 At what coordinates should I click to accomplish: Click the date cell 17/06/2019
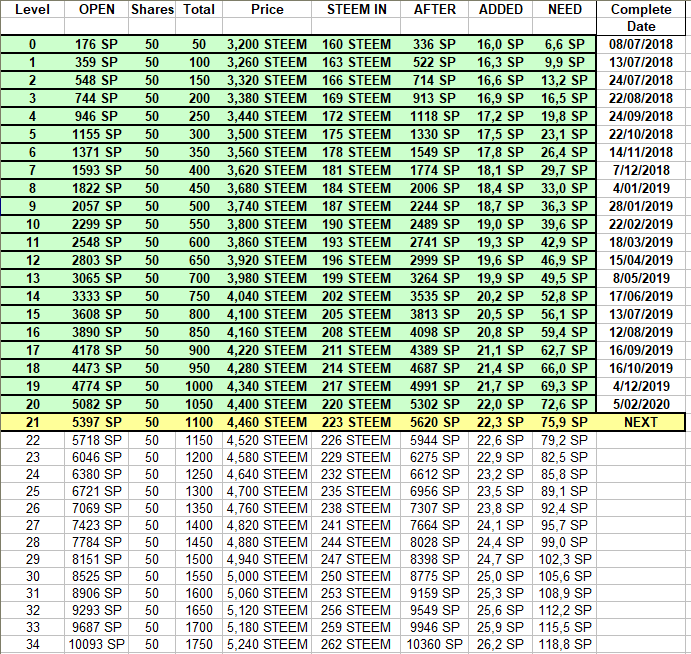641,297
